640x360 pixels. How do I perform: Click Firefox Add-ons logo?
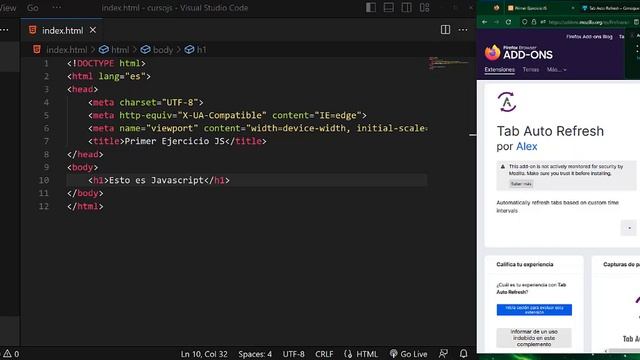tap(518, 53)
